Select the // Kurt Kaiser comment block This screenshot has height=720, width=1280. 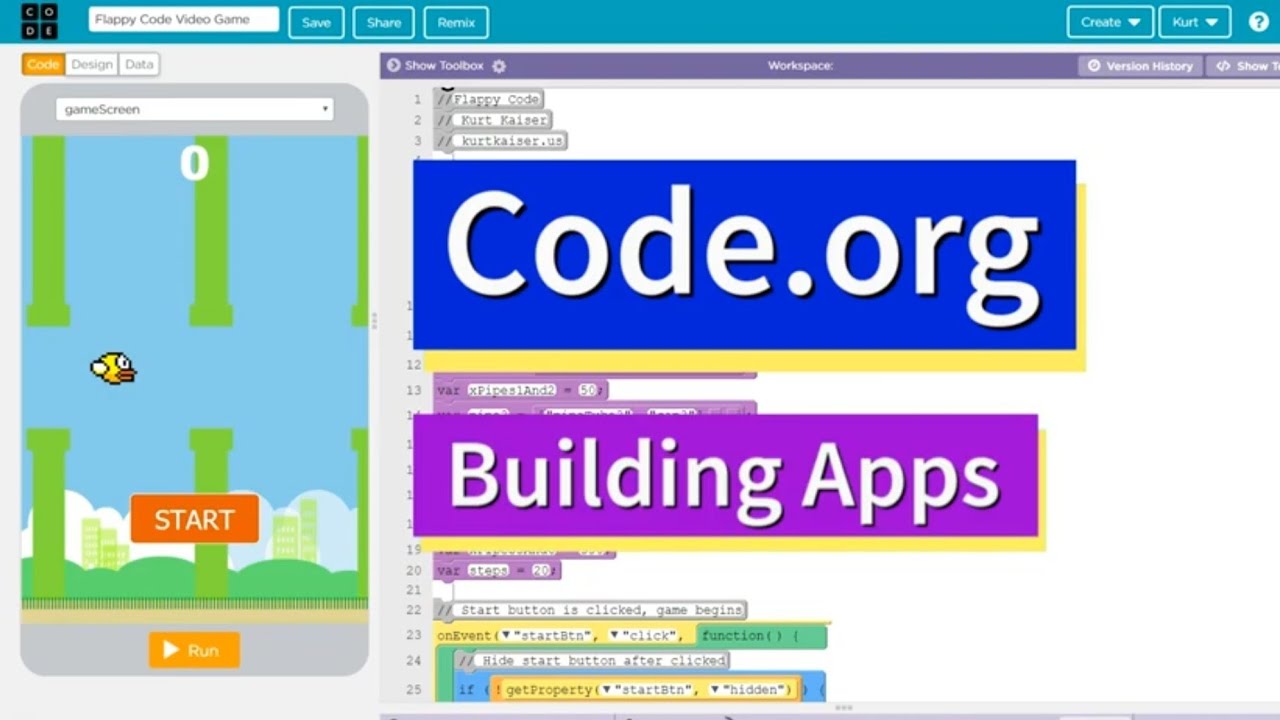tap(493, 120)
